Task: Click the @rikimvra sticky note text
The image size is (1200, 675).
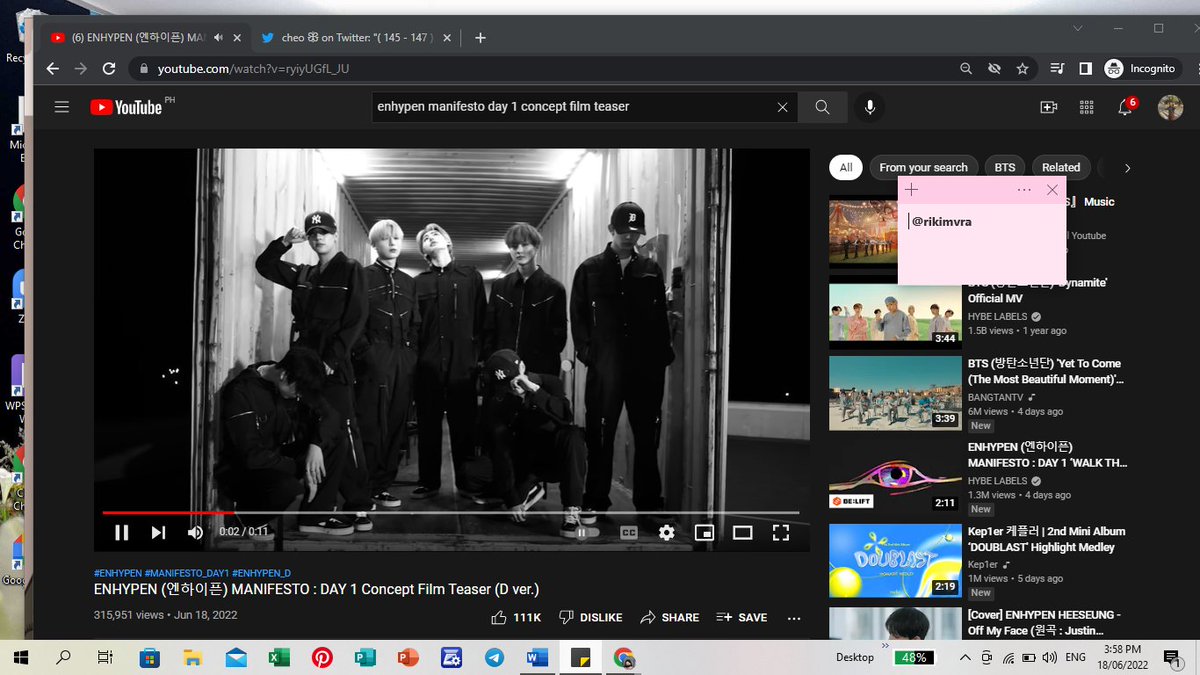Action: (x=941, y=222)
